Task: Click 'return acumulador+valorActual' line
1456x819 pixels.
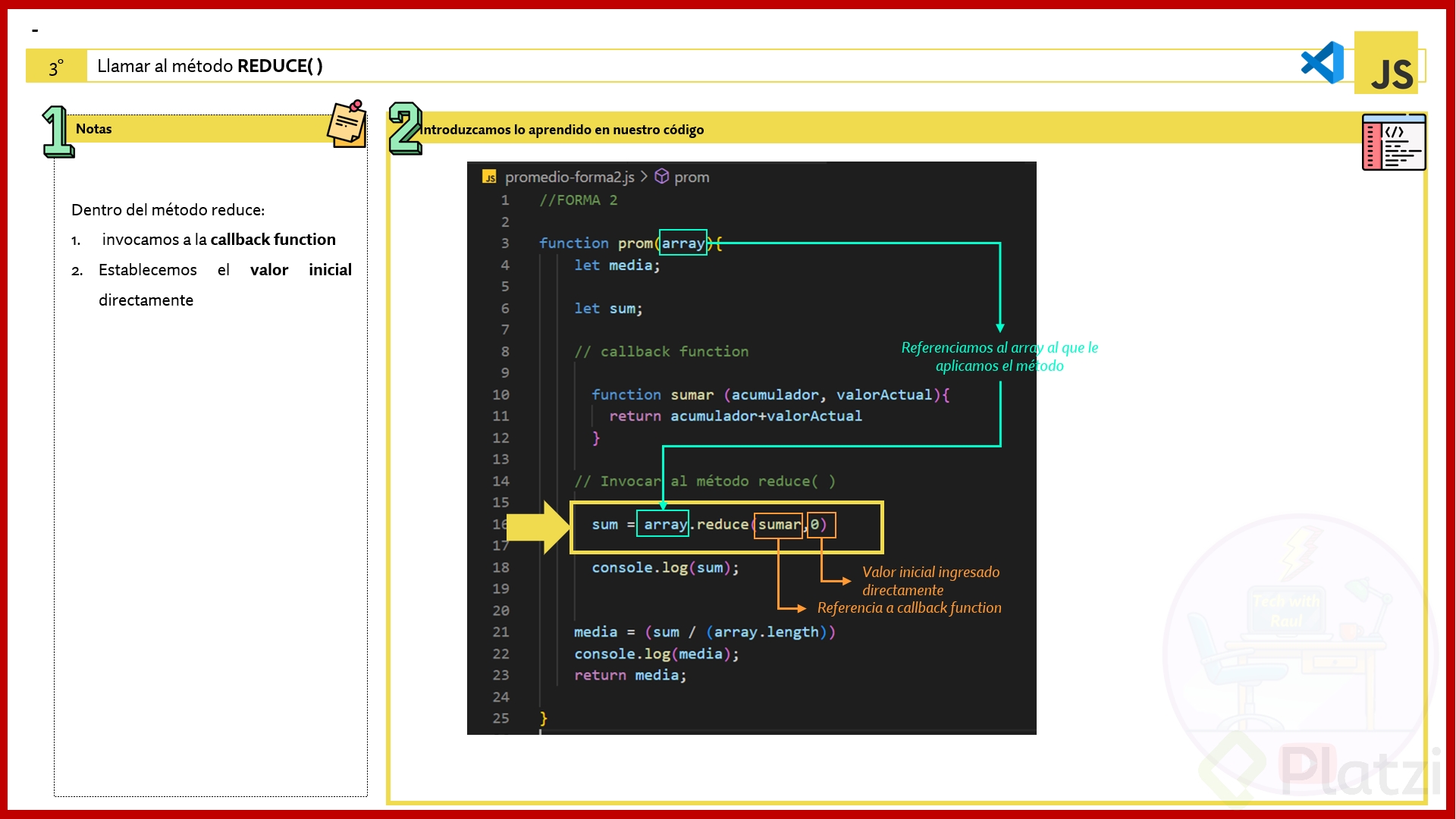Action: [736, 416]
